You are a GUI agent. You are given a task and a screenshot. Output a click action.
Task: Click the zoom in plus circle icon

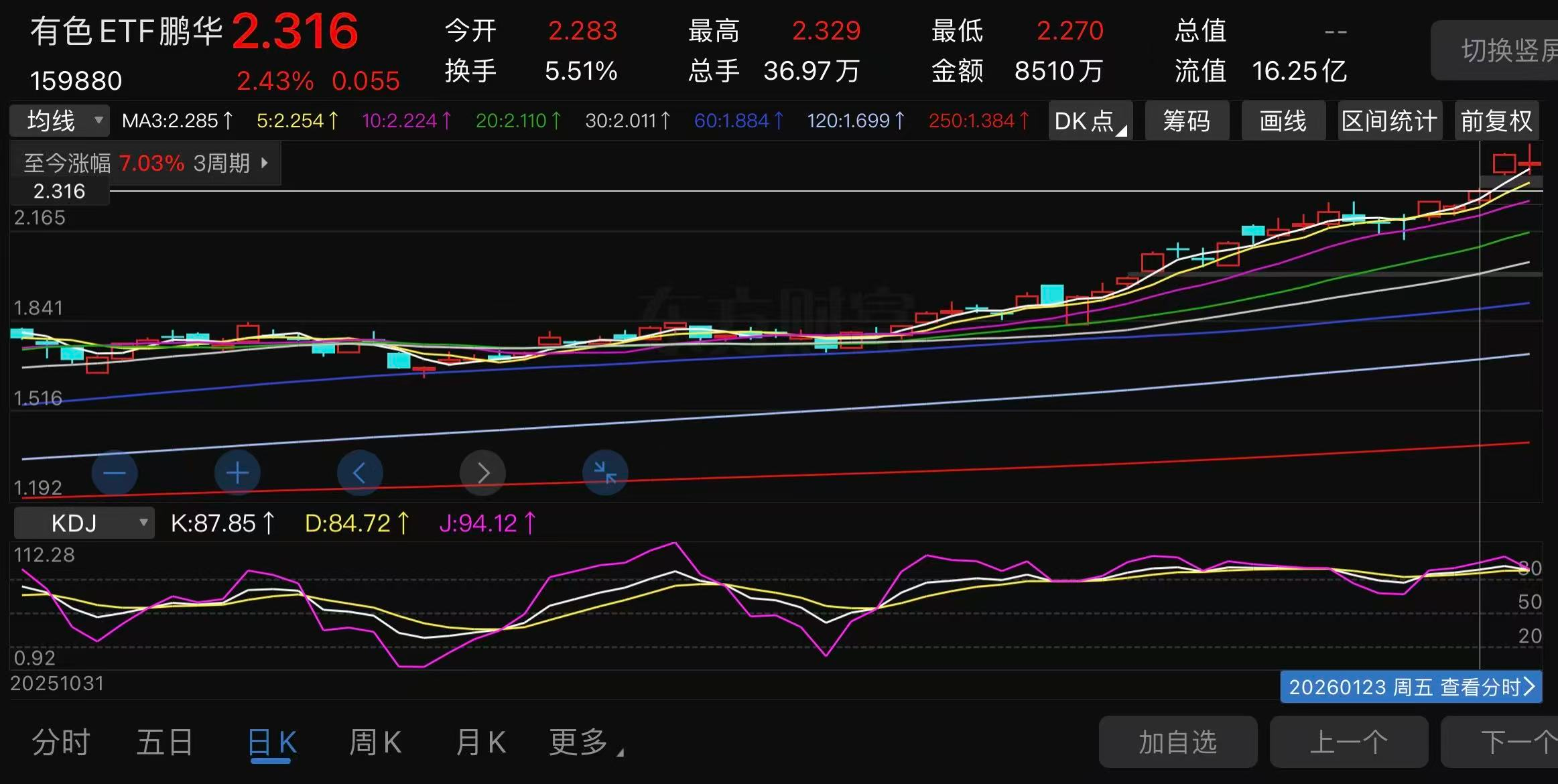coord(237,473)
